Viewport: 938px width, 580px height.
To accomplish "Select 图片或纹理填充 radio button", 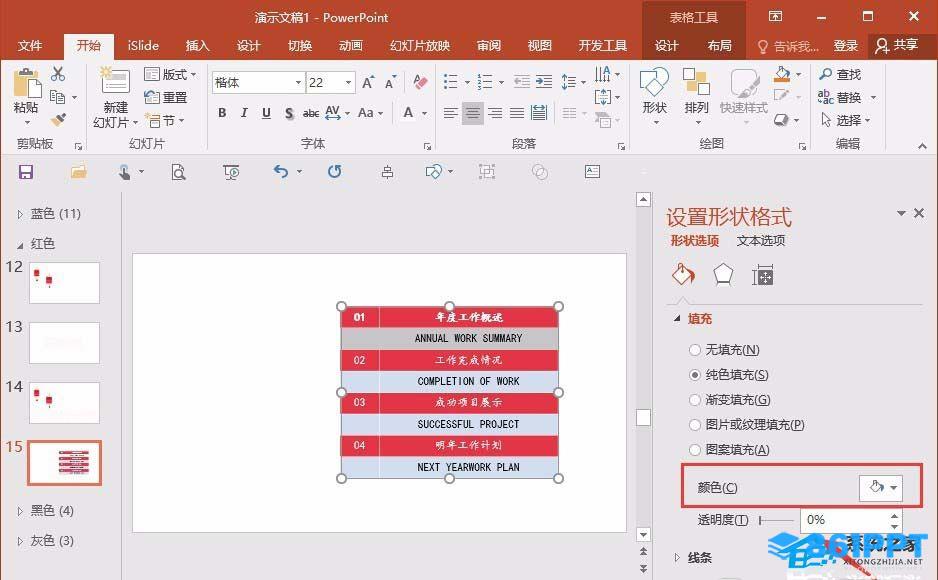I will tap(695, 425).
